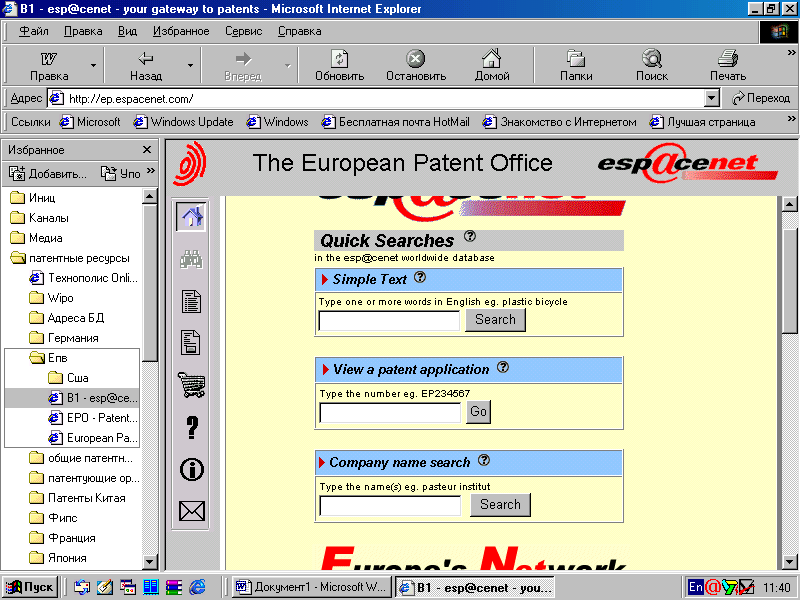Open the Правка editor dropdown arrow

tap(93, 65)
